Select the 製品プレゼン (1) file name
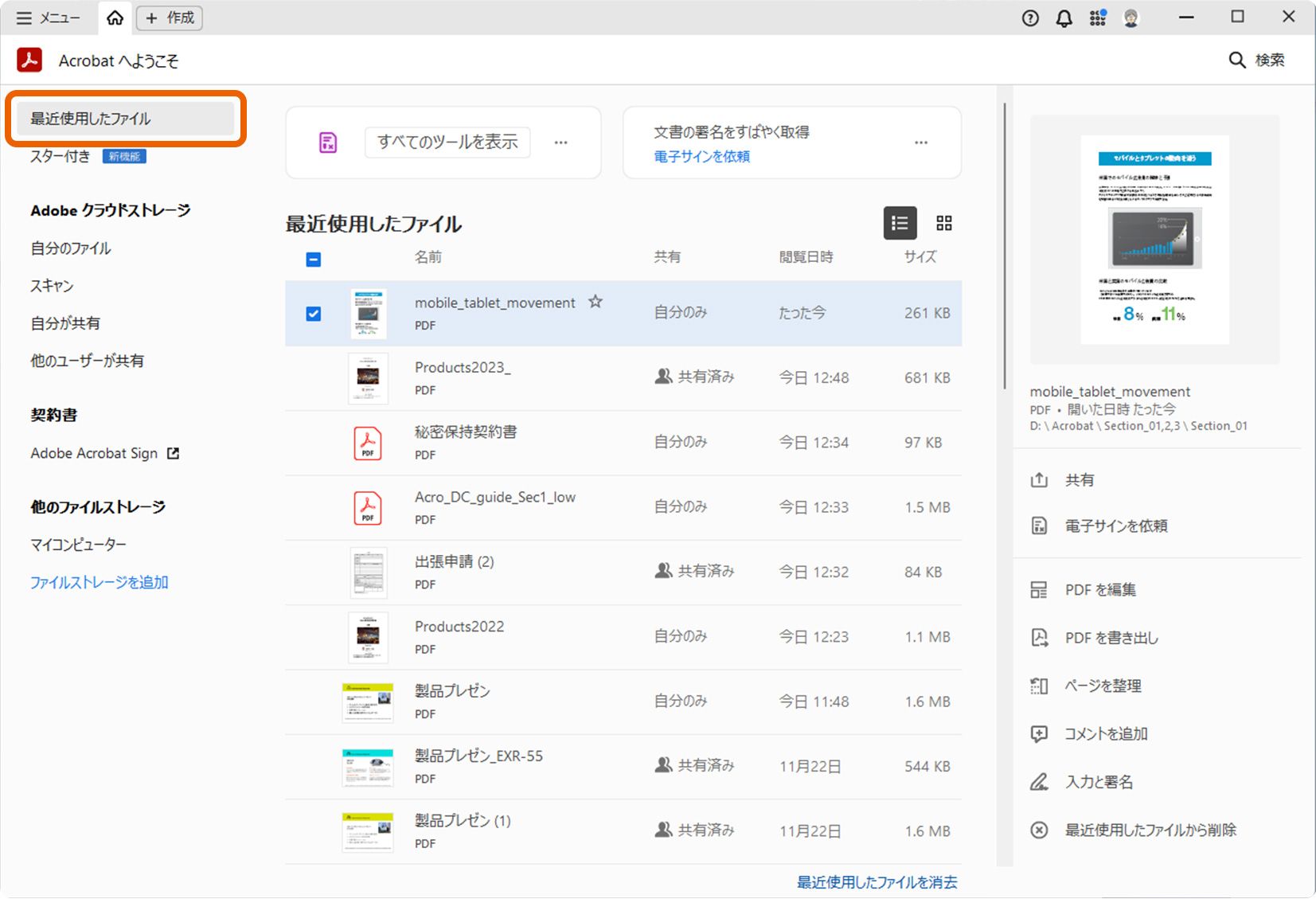The width and height of the screenshot is (1316, 899). click(x=463, y=820)
